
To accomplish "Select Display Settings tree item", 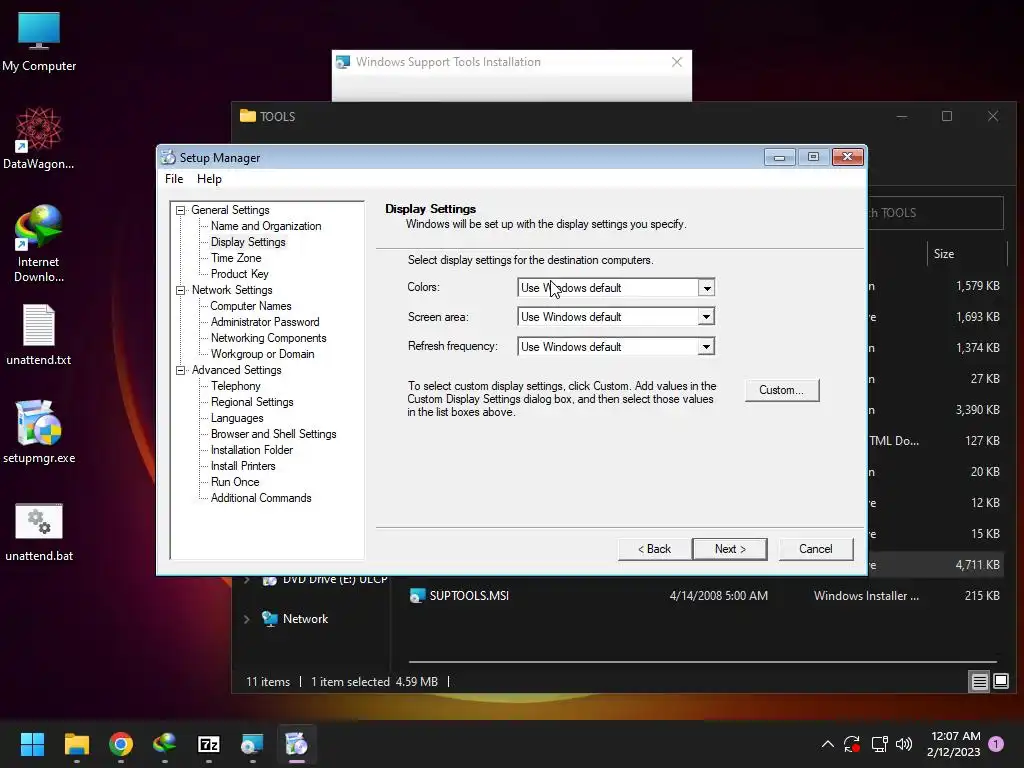I will [x=248, y=242].
